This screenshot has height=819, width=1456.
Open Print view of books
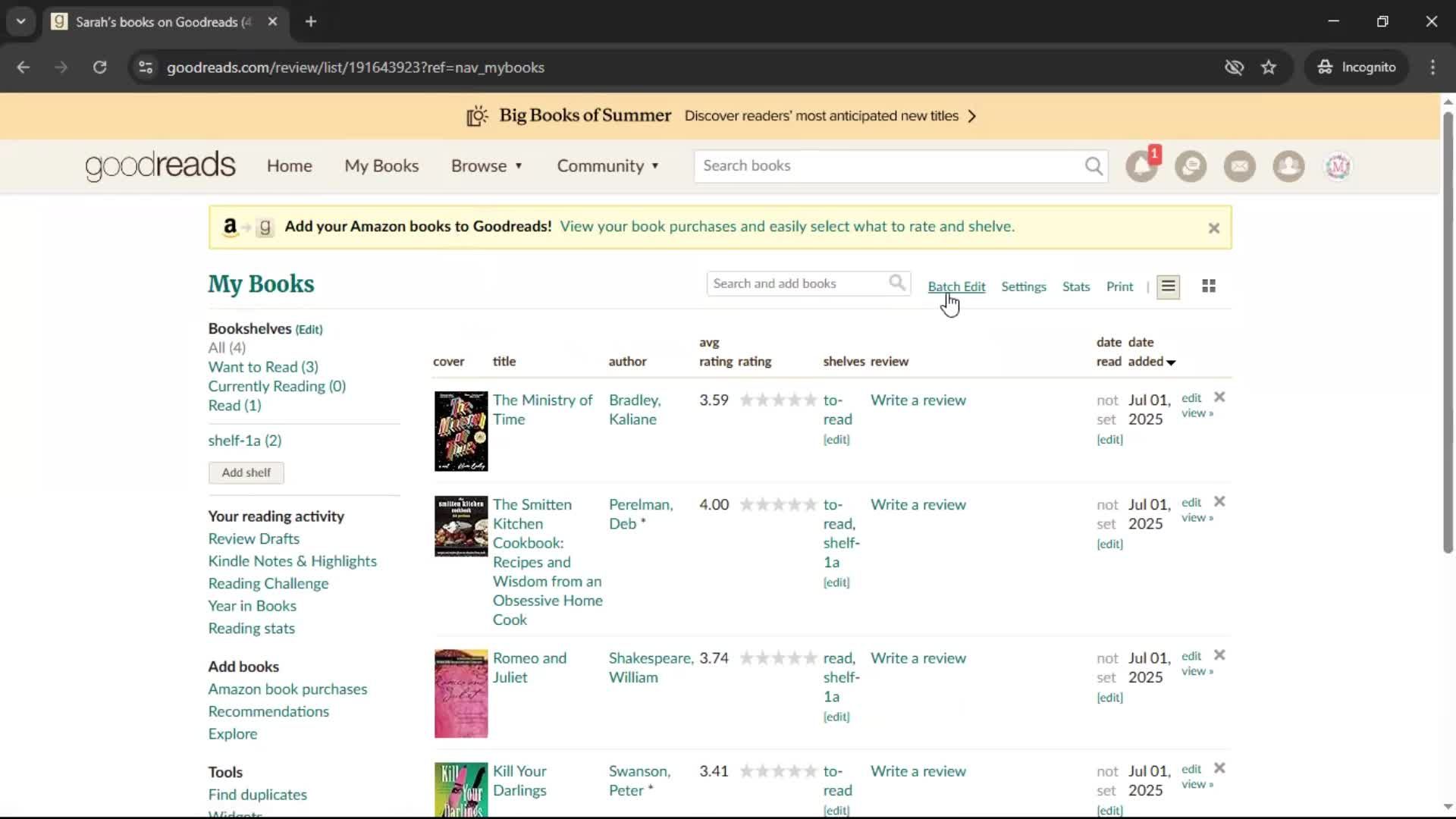(x=1119, y=286)
